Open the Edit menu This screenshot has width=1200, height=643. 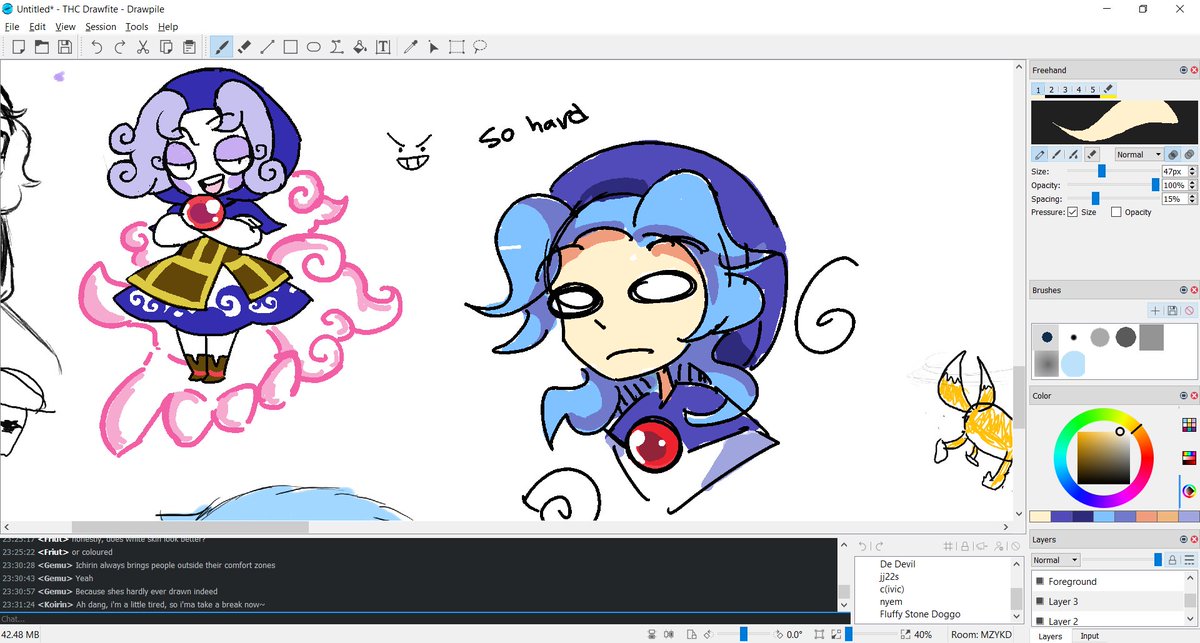click(37, 27)
